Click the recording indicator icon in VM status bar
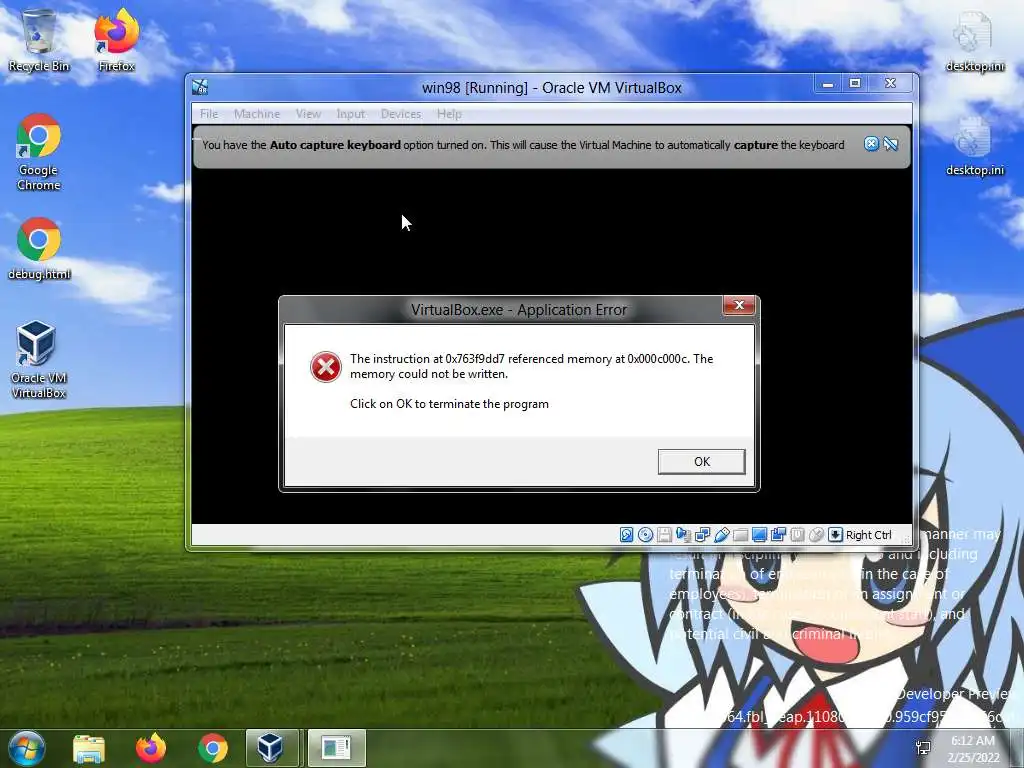Image resolution: width=1024 pixels, height=768 pixels. pos(778,535)
